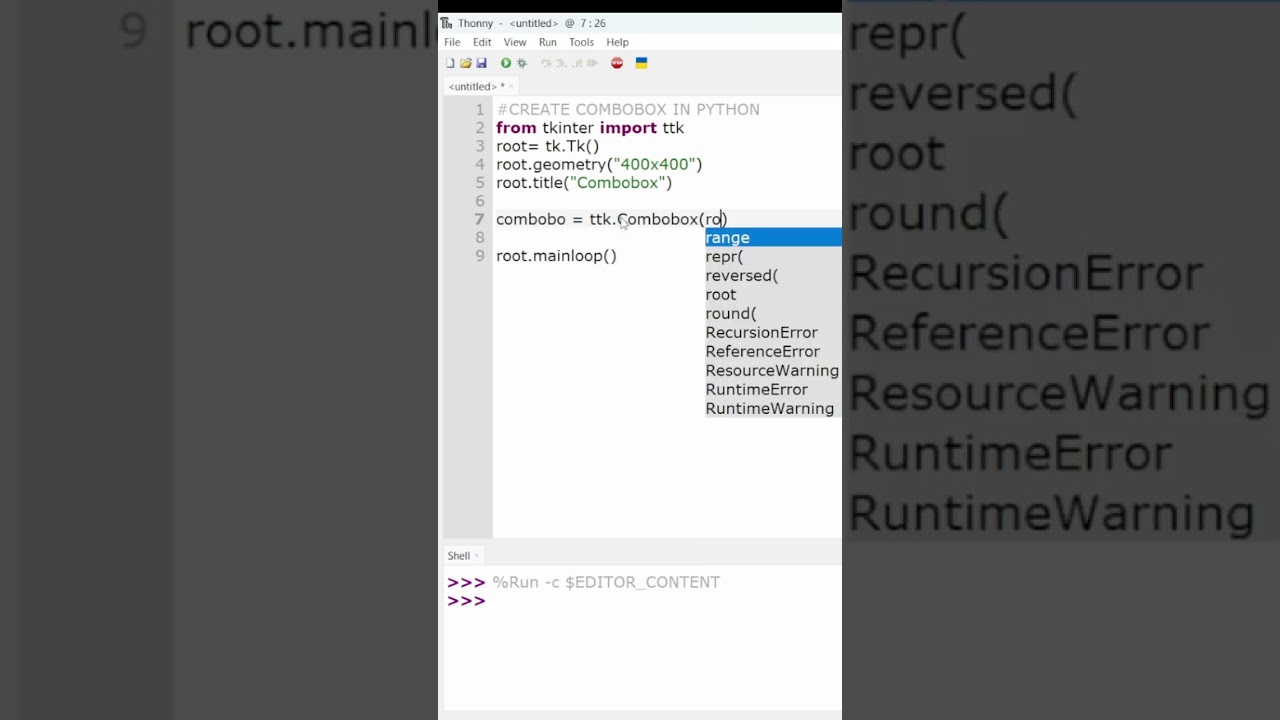Choose 'ResourceWarning' from autocomplete list

tap(773, 371)
